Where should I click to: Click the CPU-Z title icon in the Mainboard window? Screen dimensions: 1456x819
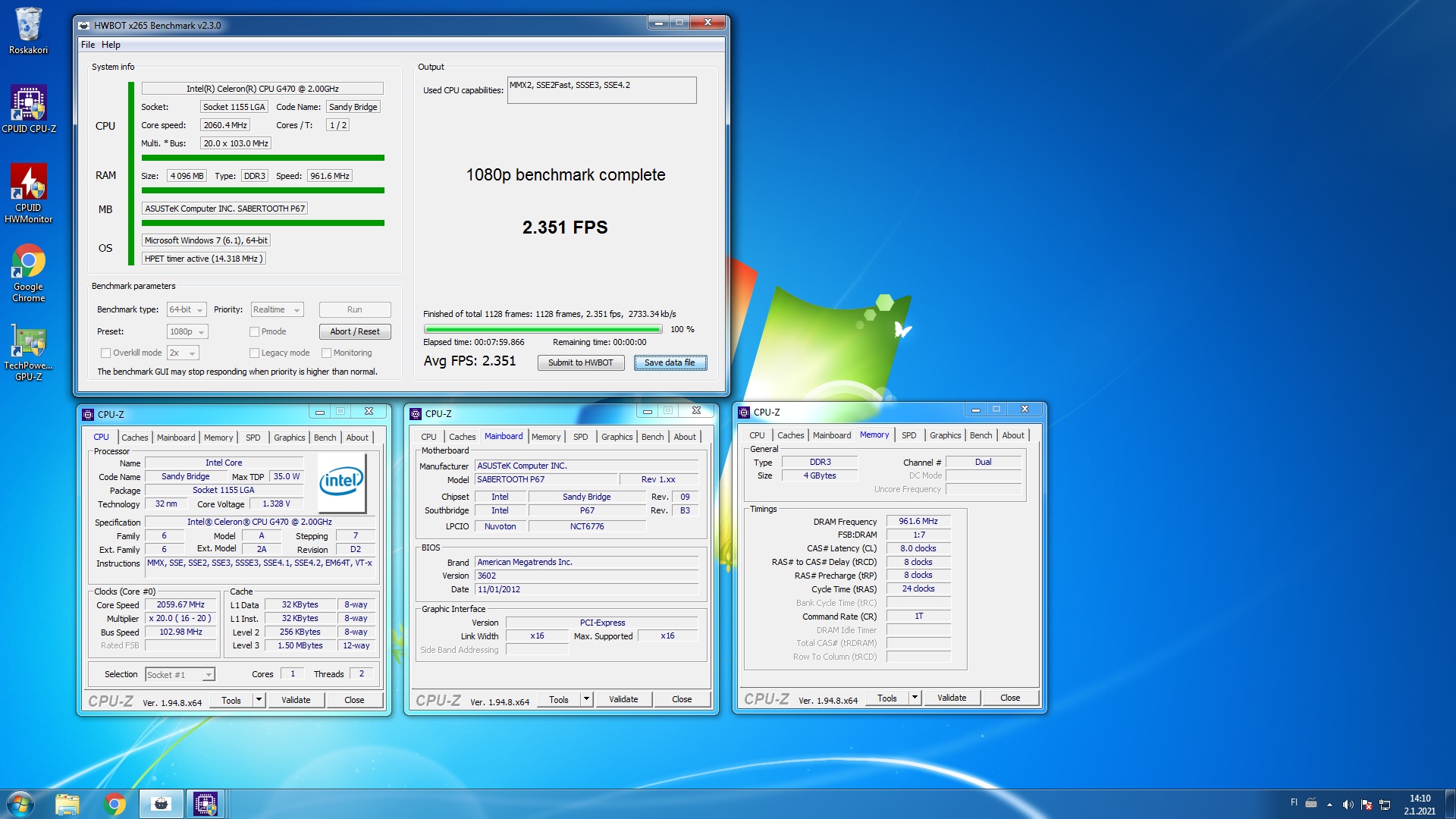click(x=416, y=413)
